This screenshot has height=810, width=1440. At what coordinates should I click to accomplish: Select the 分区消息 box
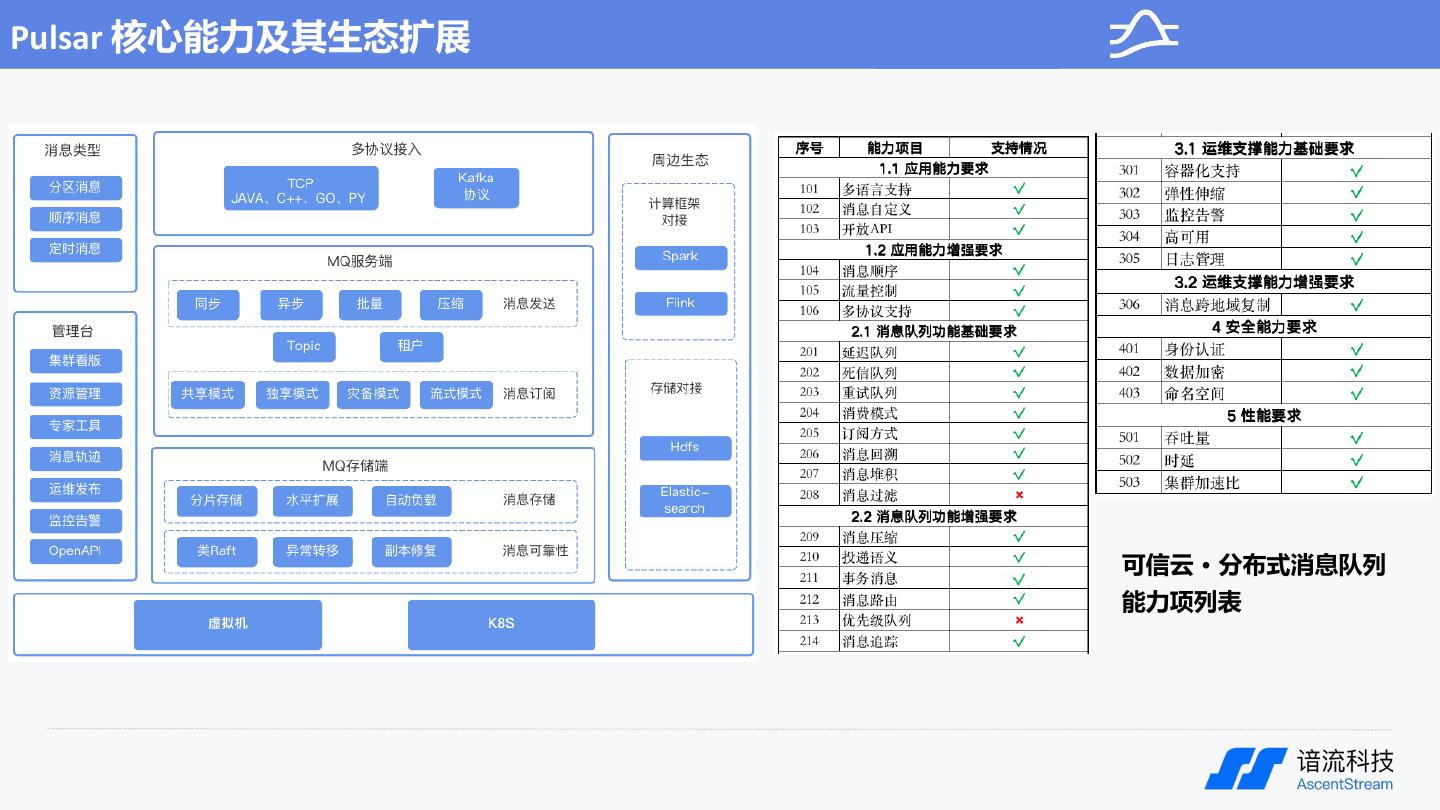[75, 188]
